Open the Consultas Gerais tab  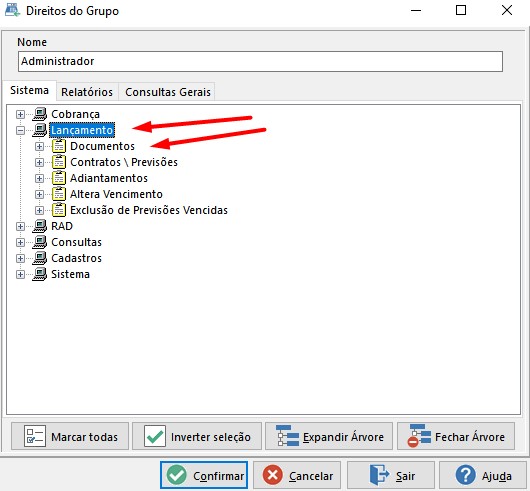168,92
